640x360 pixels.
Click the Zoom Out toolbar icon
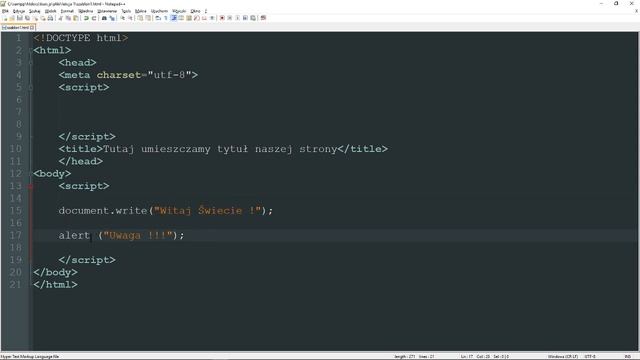[131, 18]
